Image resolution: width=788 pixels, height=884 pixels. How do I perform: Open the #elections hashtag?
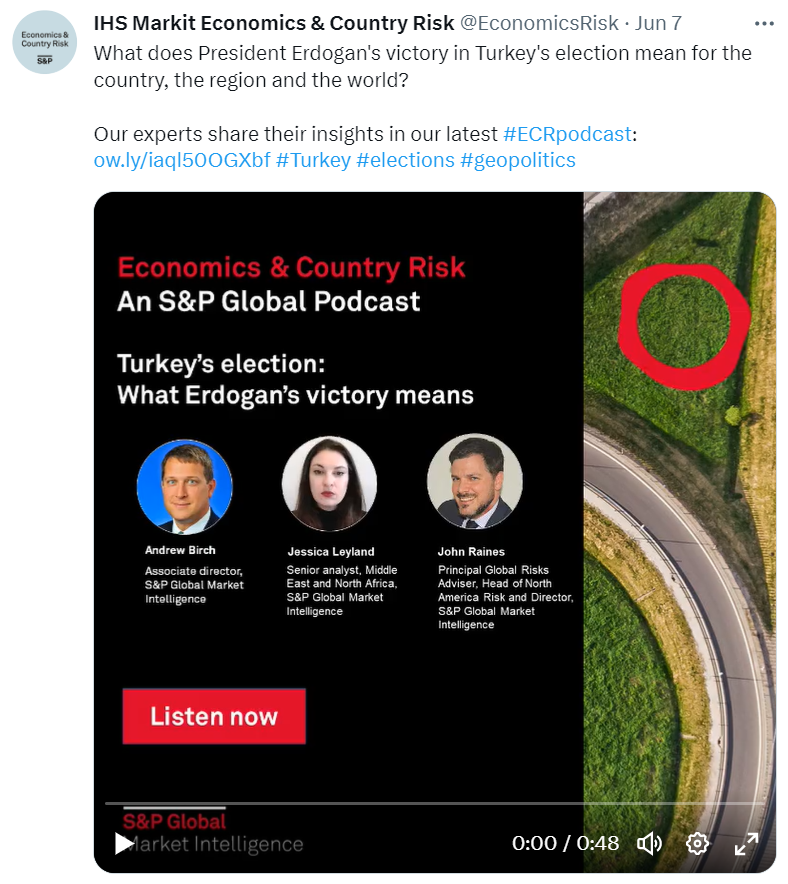[x=405, y=160]
